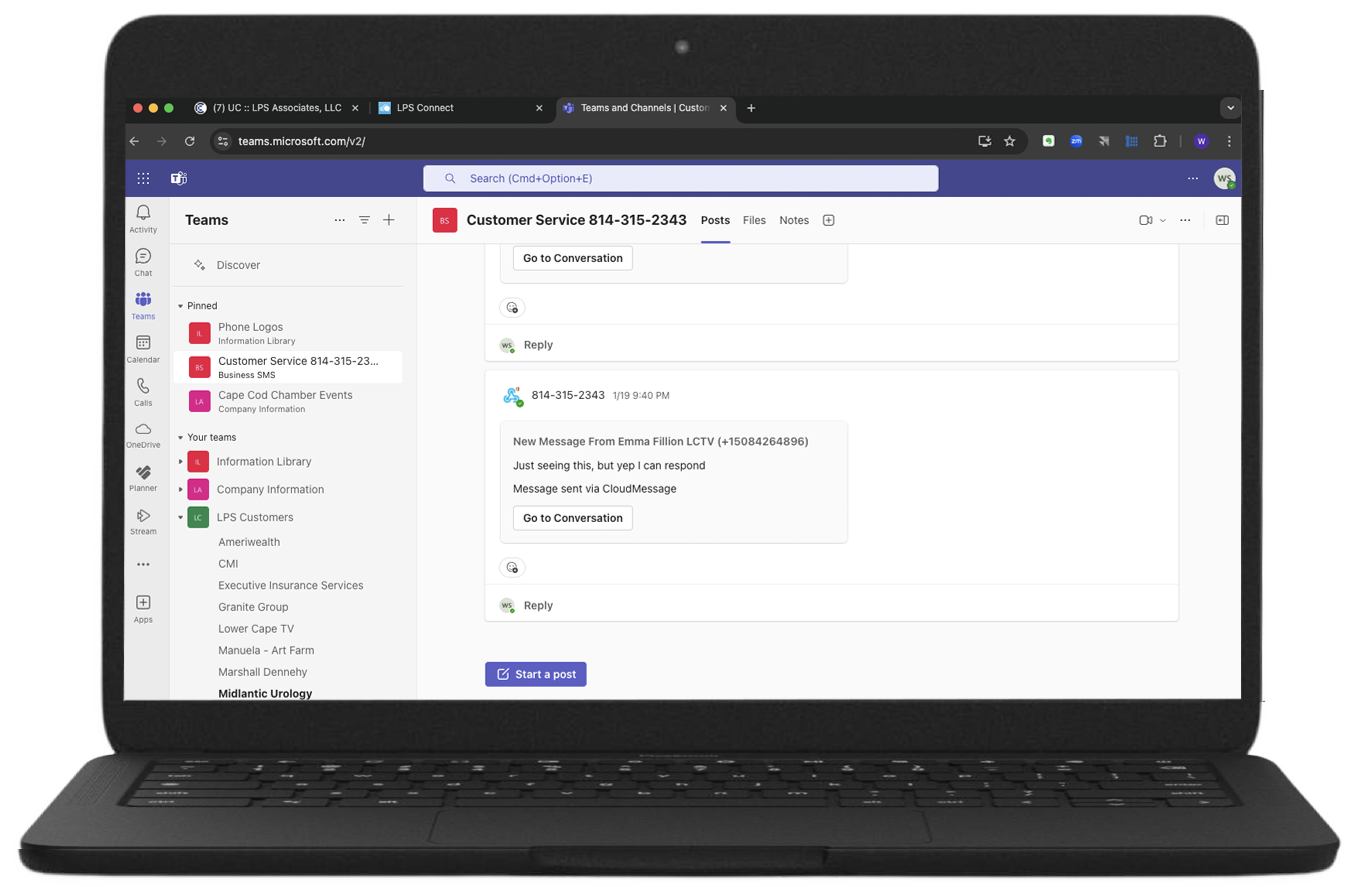
Task: Open channel more options ellipsis
Action: [x=1185, y=220]
